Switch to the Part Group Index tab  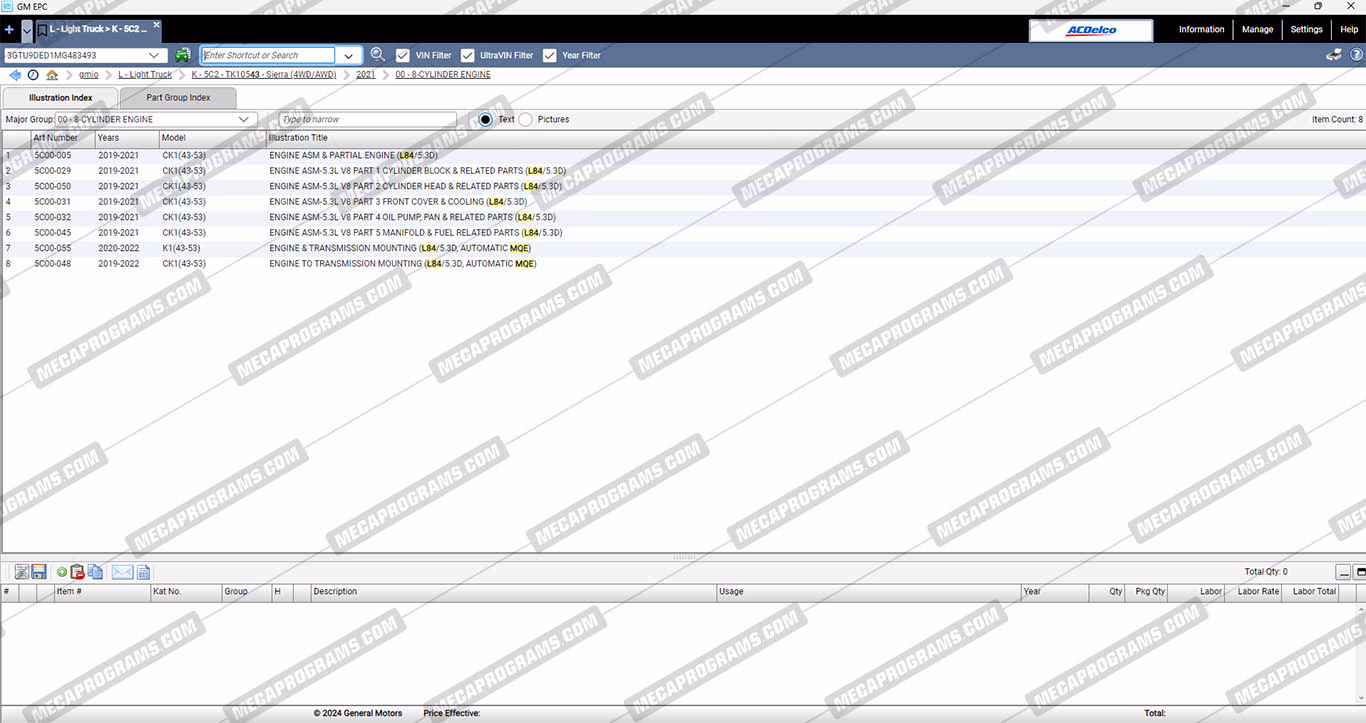178,98
